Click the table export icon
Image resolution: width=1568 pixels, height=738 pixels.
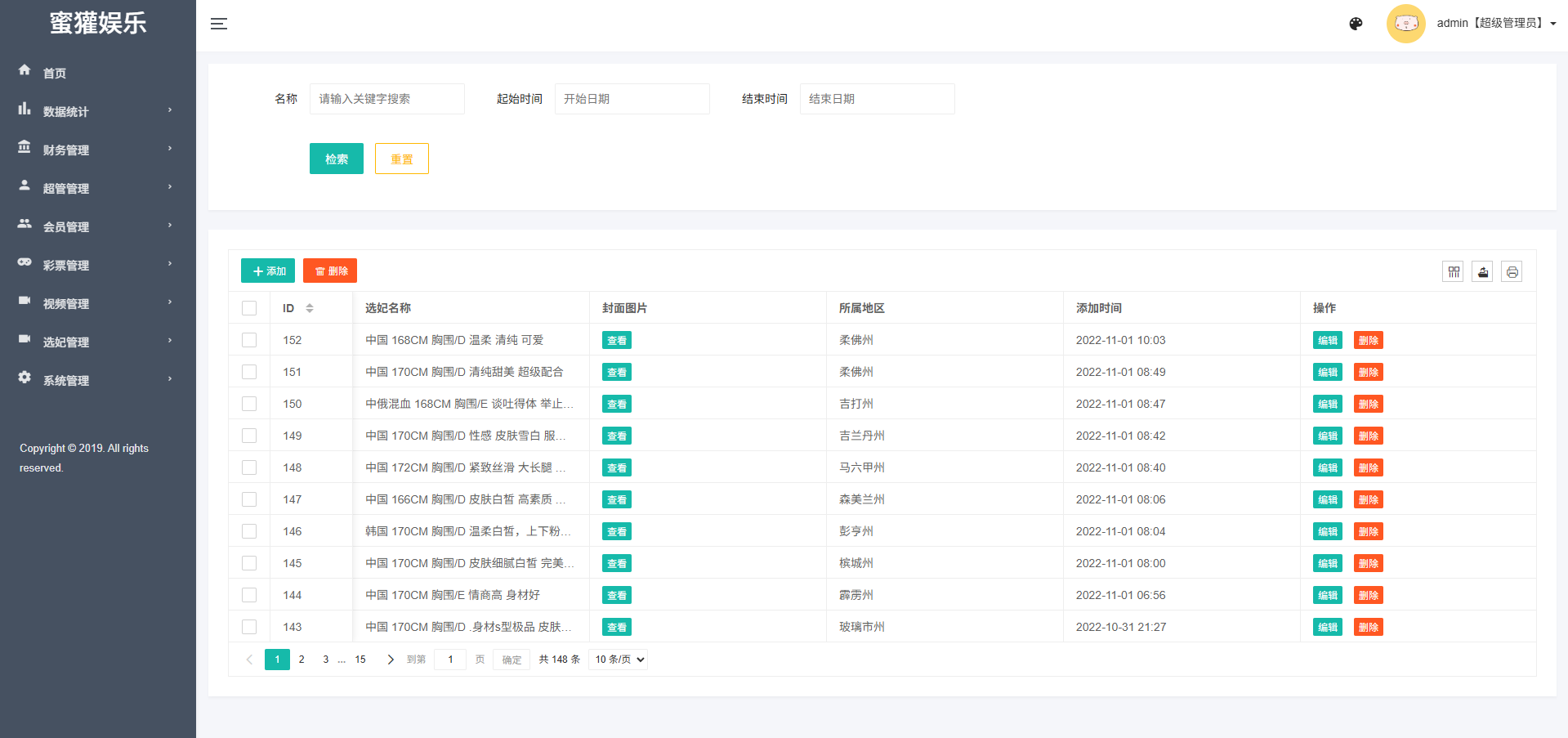(x=1482, y=272)
